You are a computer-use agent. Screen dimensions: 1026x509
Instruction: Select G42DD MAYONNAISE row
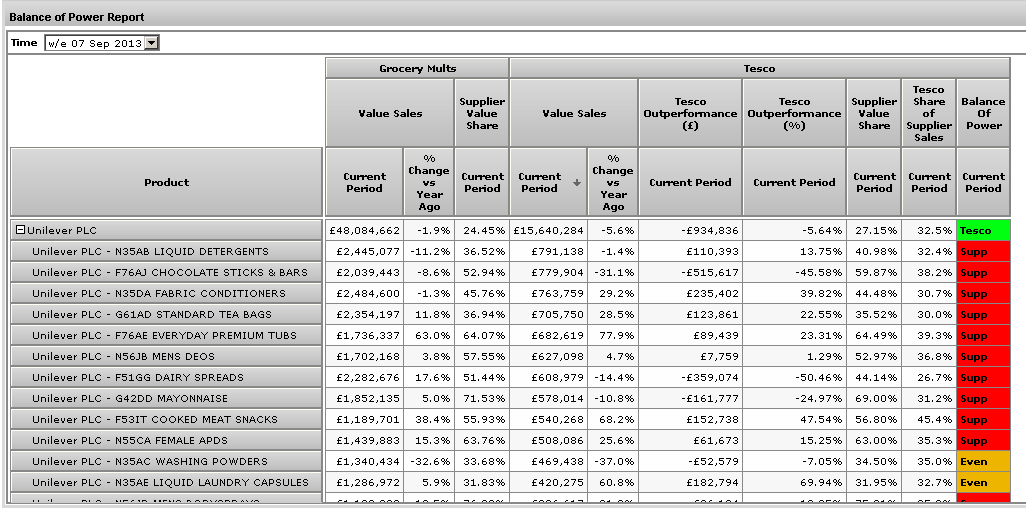[x=166, y=398]
